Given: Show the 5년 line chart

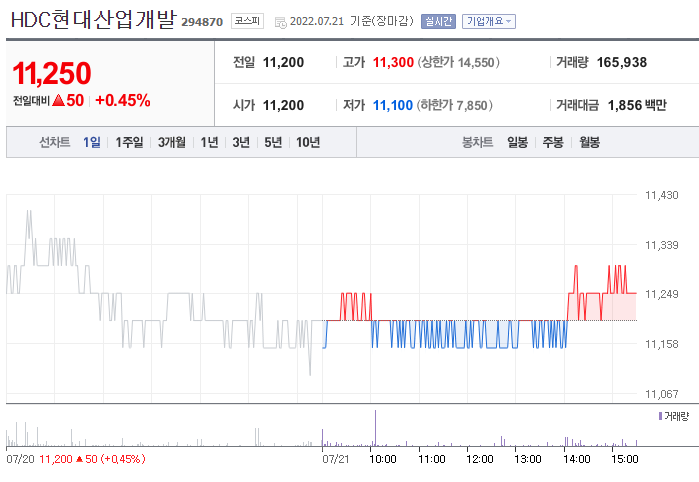Looking at the screenshot, I should coord(273,142).
